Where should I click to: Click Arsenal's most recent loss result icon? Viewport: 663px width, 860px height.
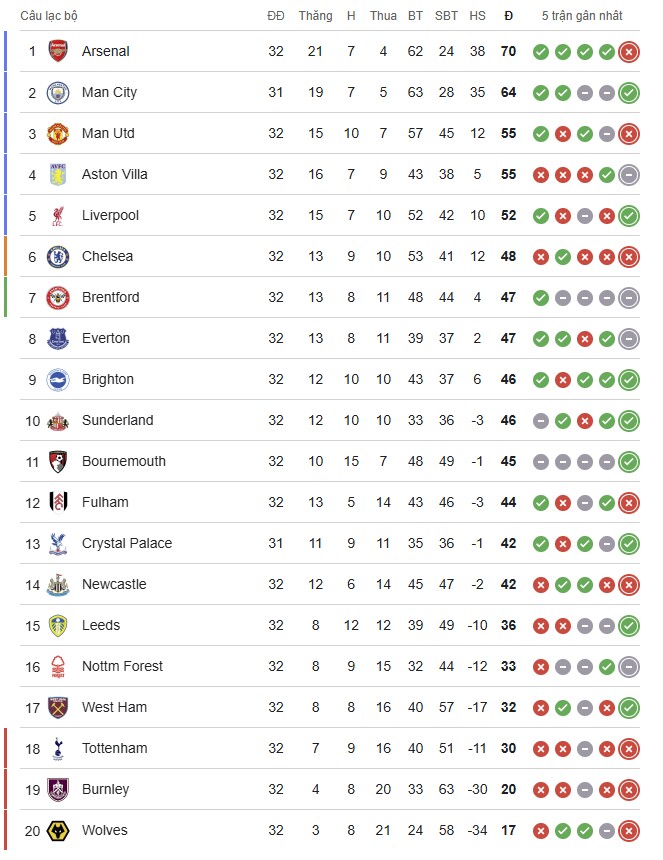pyautogui.click(x=628, y=52)
